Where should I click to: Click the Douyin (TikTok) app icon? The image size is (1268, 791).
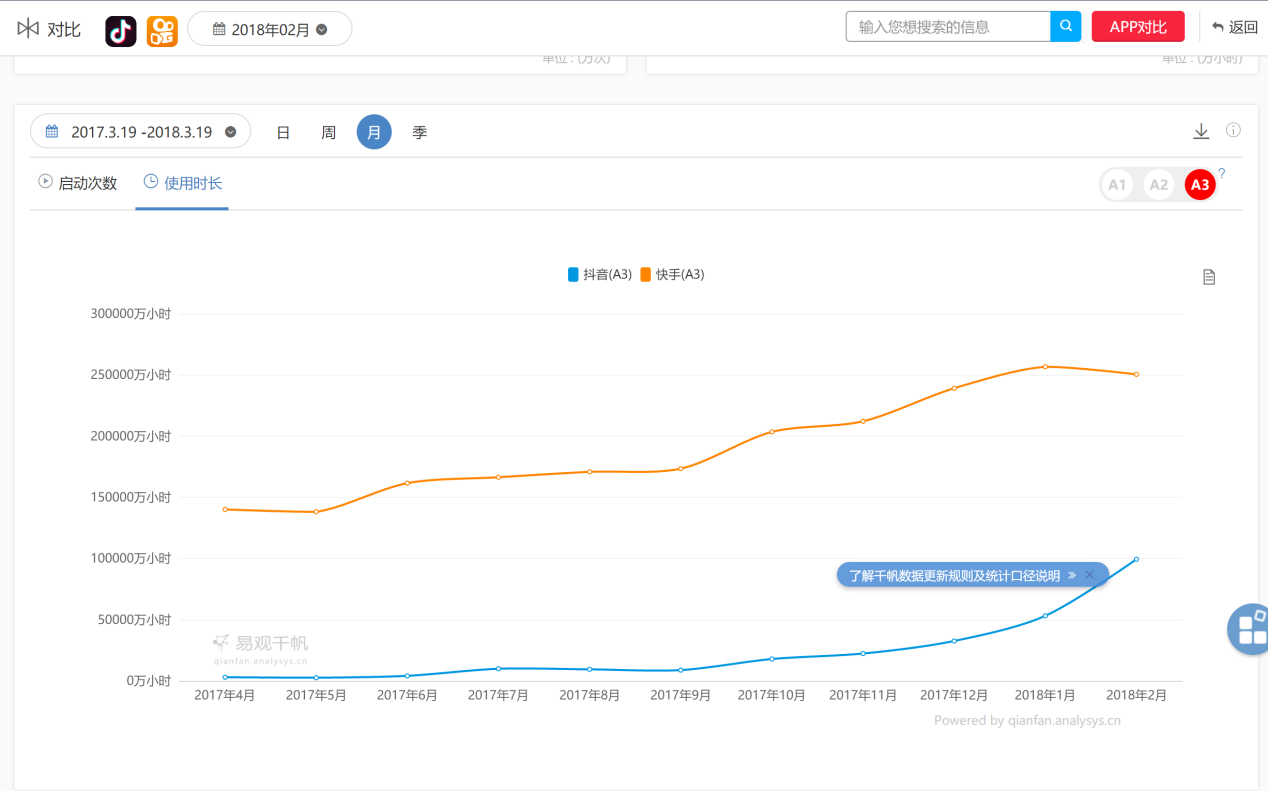pyautogui.click(x=121, y=31)
